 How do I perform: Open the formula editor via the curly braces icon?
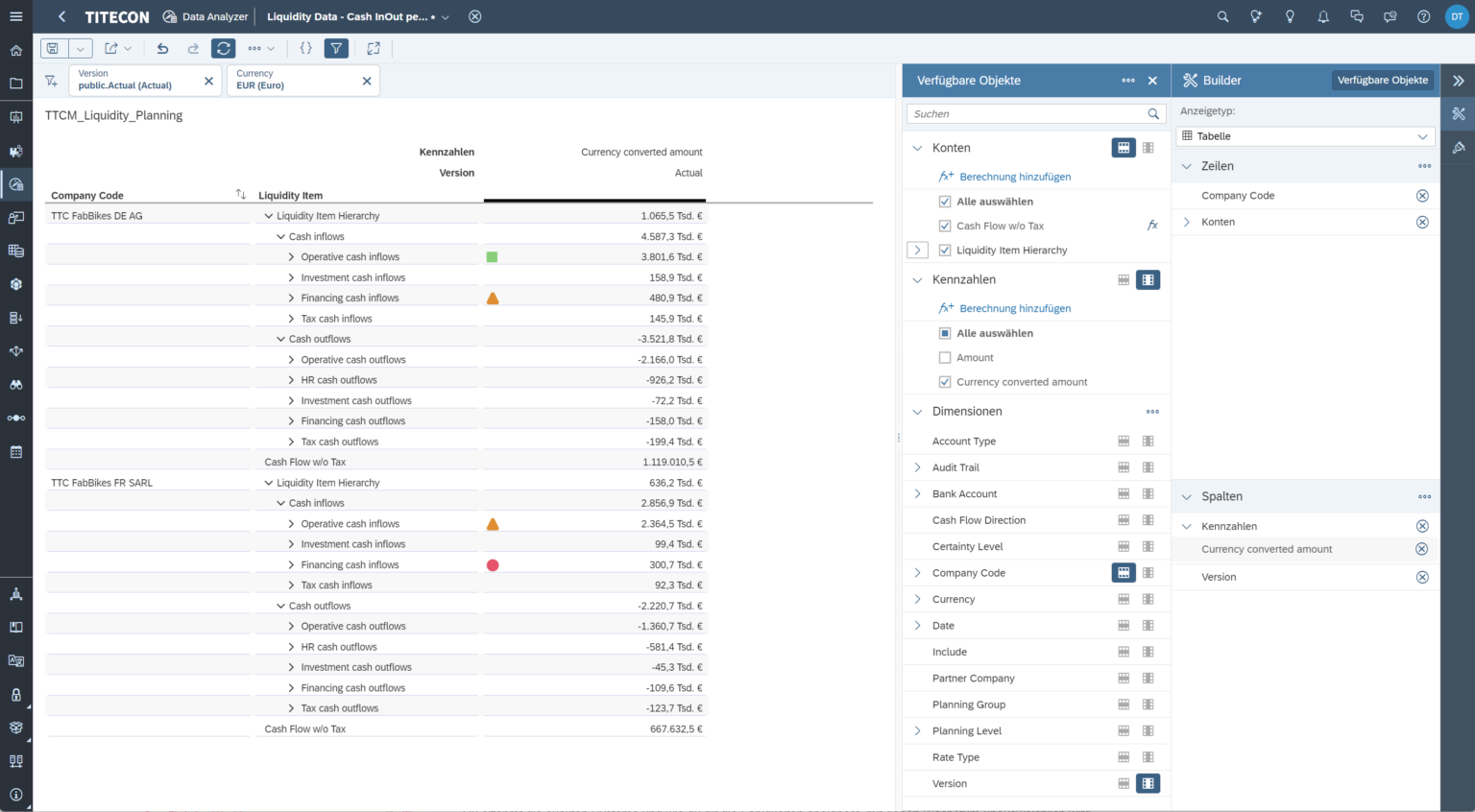(307, 47)
